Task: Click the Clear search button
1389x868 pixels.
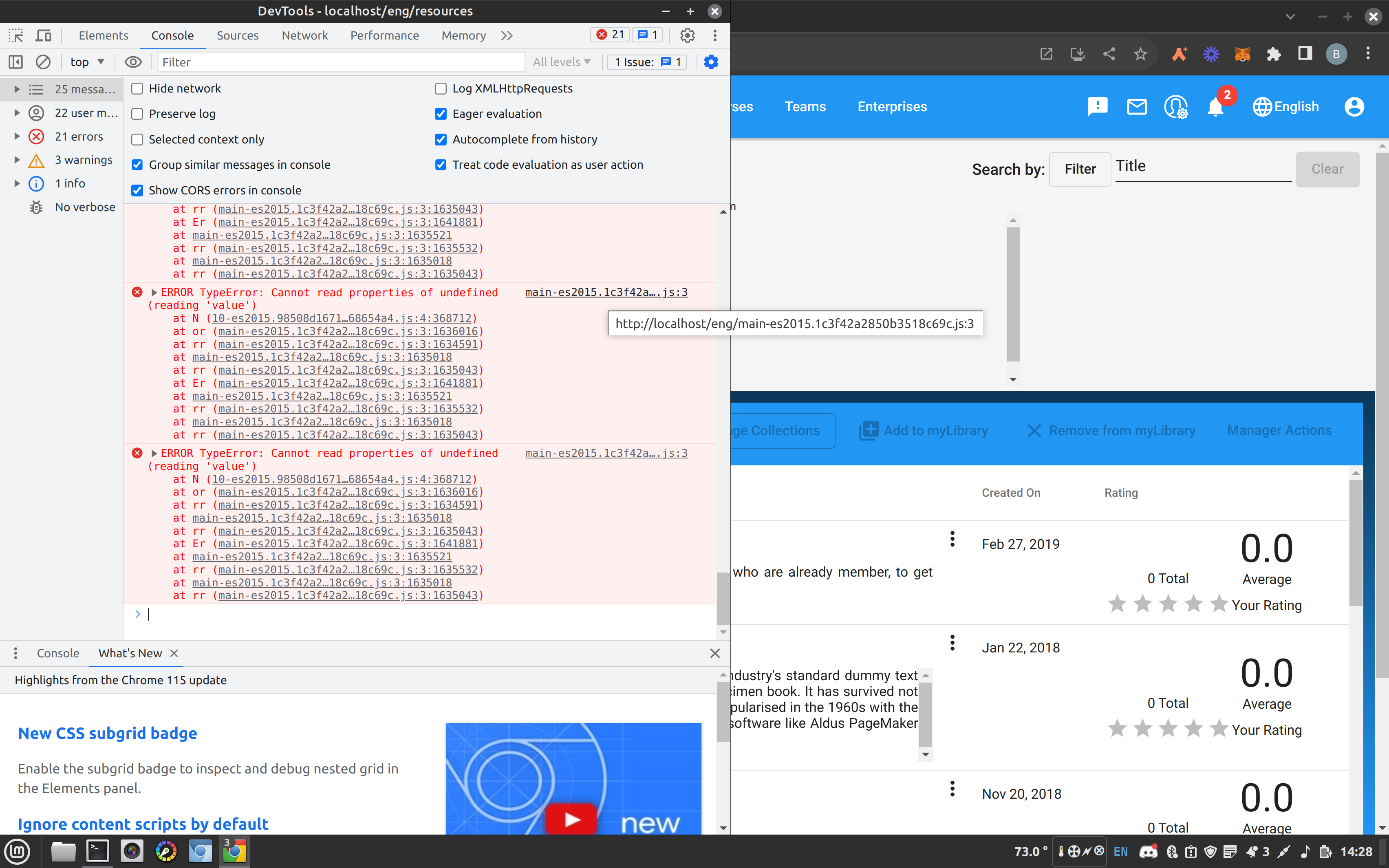Action: coord(1327,169)
